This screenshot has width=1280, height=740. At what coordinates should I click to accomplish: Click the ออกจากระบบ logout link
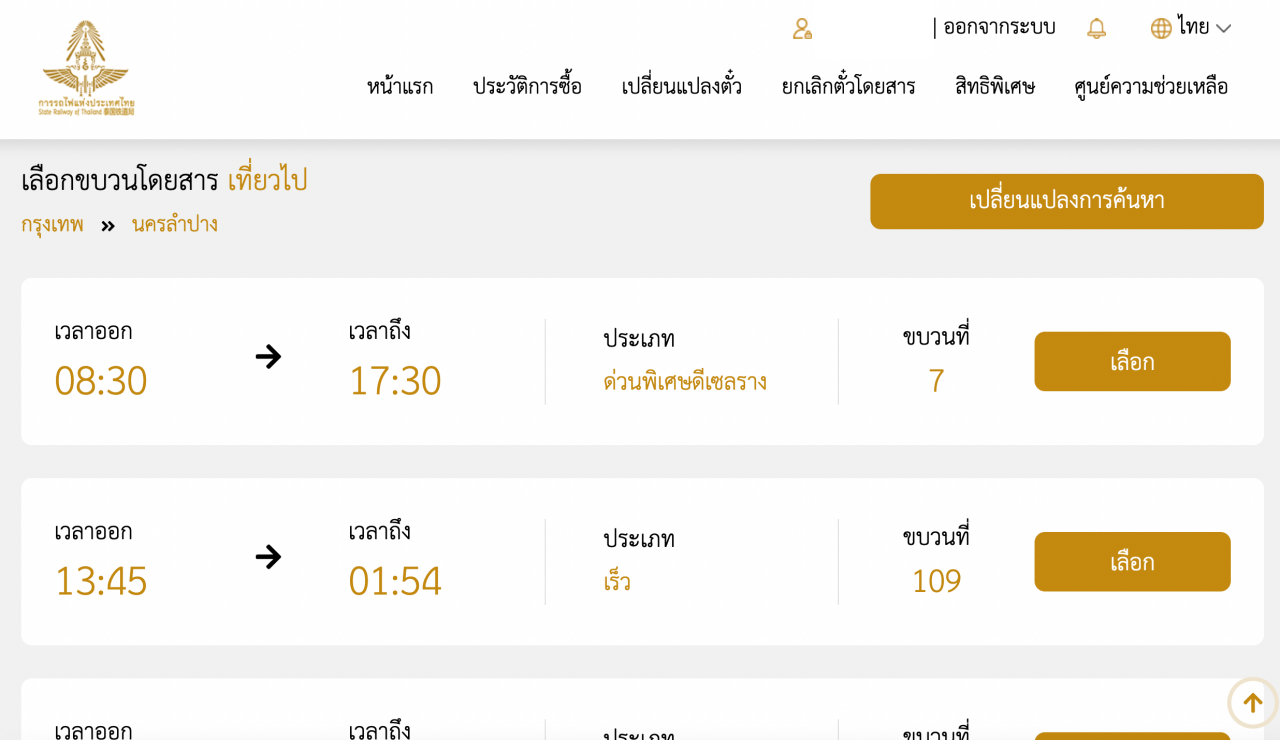click(999, 27)
